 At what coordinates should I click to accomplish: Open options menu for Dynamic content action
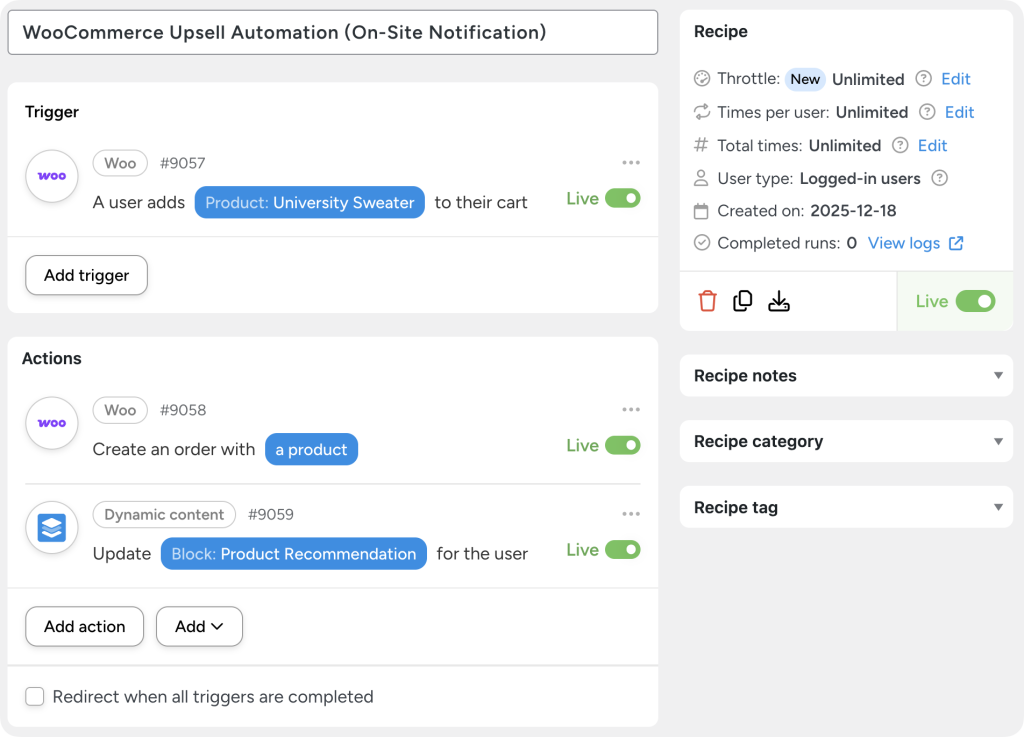coord(631,513)
